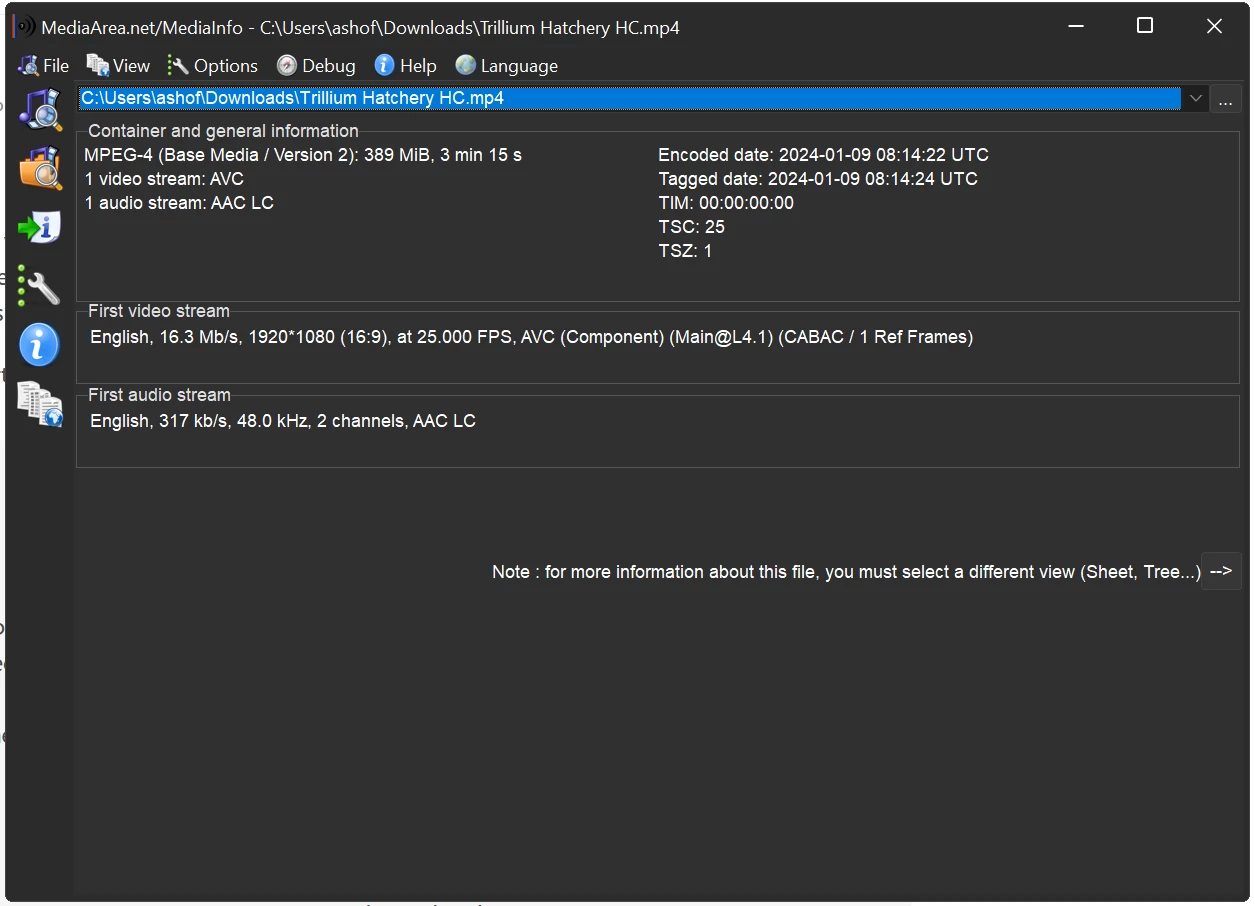Open the Language menu
Image resolution: width=1255 pixels, height=906 pixels.
coord(506,66)
